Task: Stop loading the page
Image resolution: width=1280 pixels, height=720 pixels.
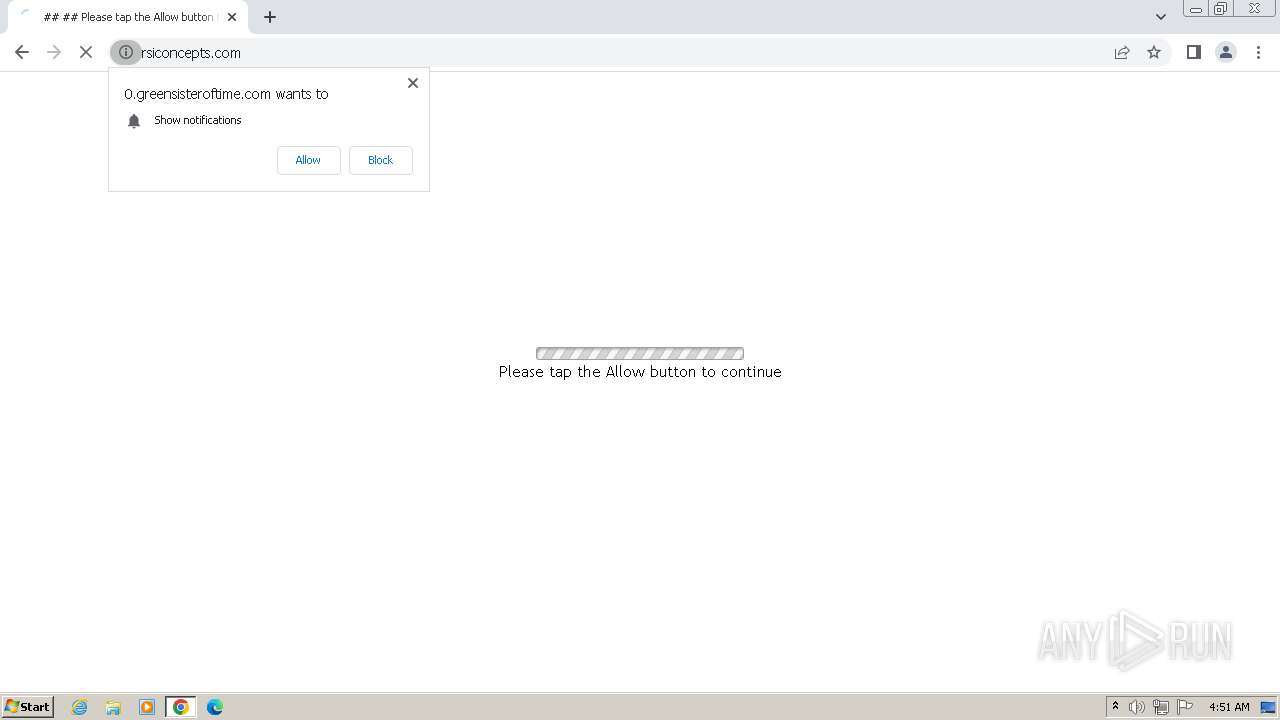Action: [86, 53]
